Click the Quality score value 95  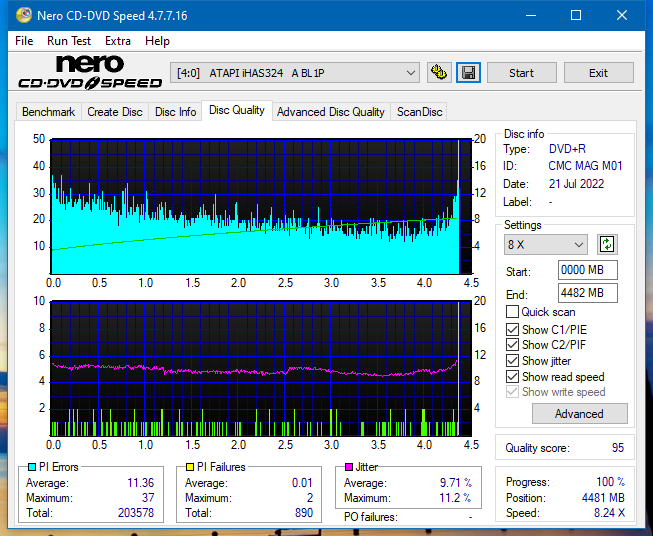[618, 448]
